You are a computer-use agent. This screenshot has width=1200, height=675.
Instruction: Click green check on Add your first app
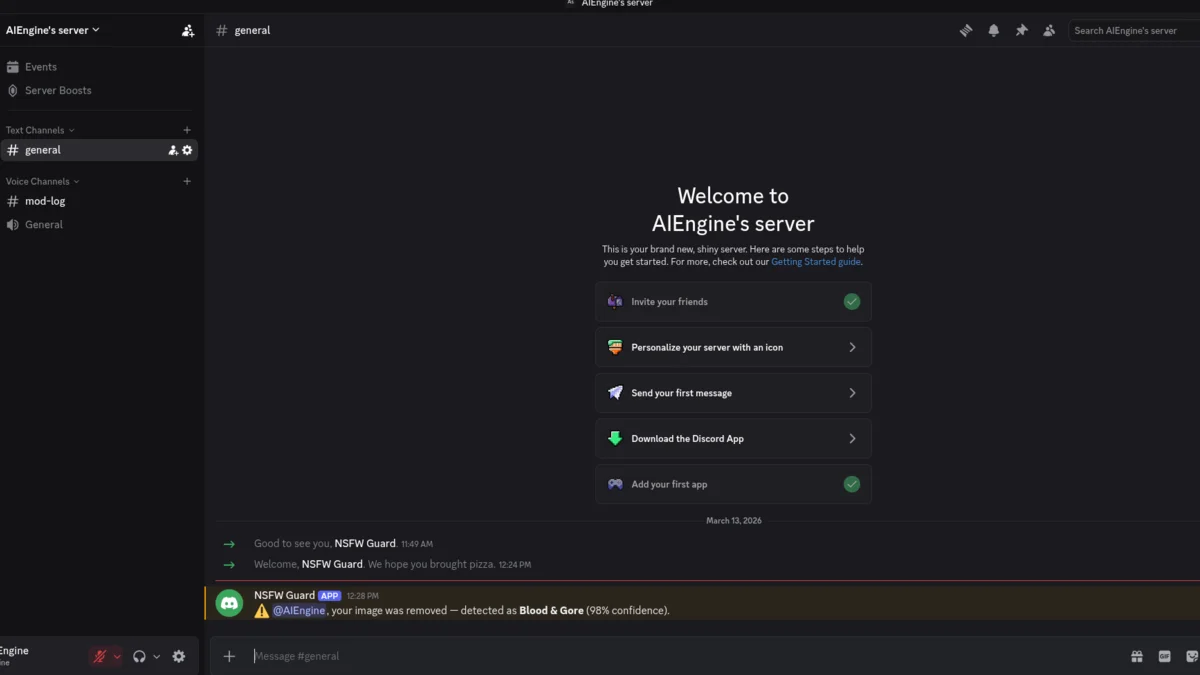(852, 484)
